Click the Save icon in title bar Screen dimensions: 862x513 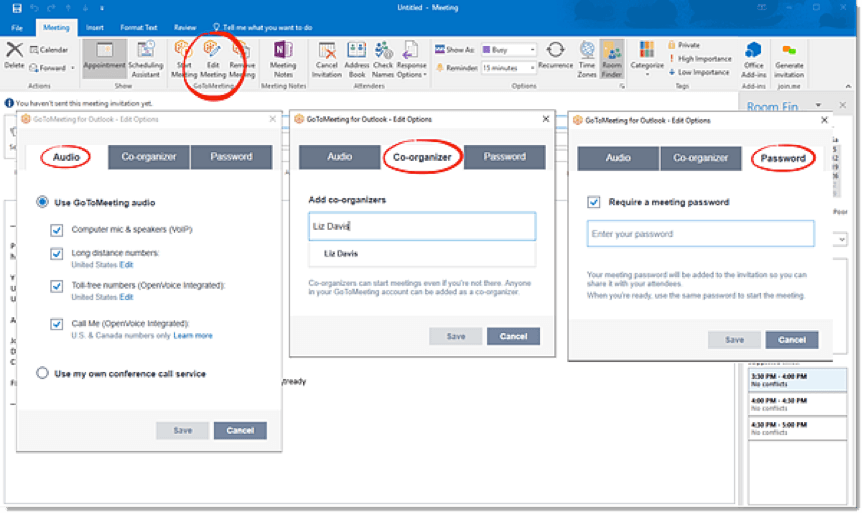17,8
